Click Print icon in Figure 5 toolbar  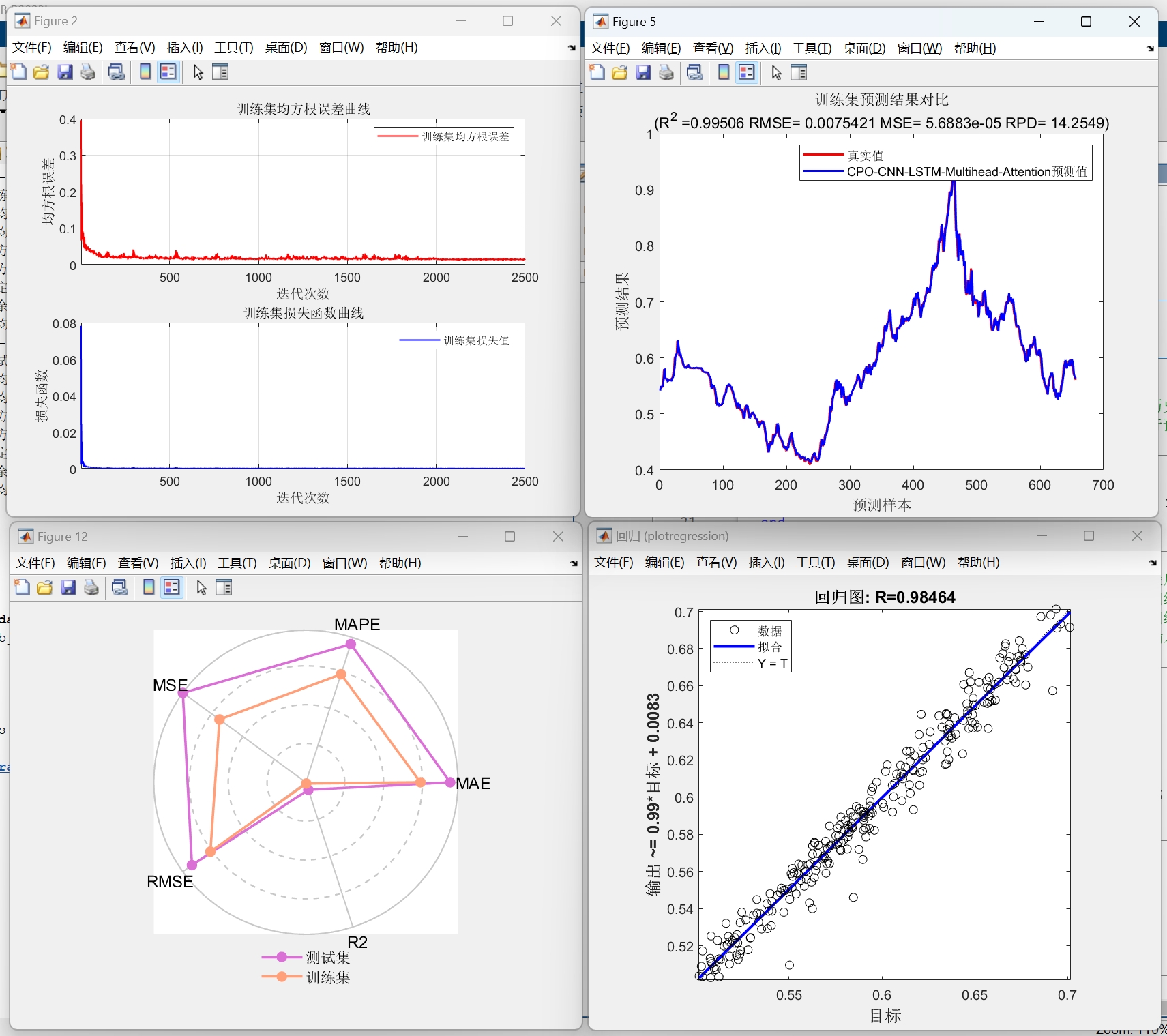[666, 72]
